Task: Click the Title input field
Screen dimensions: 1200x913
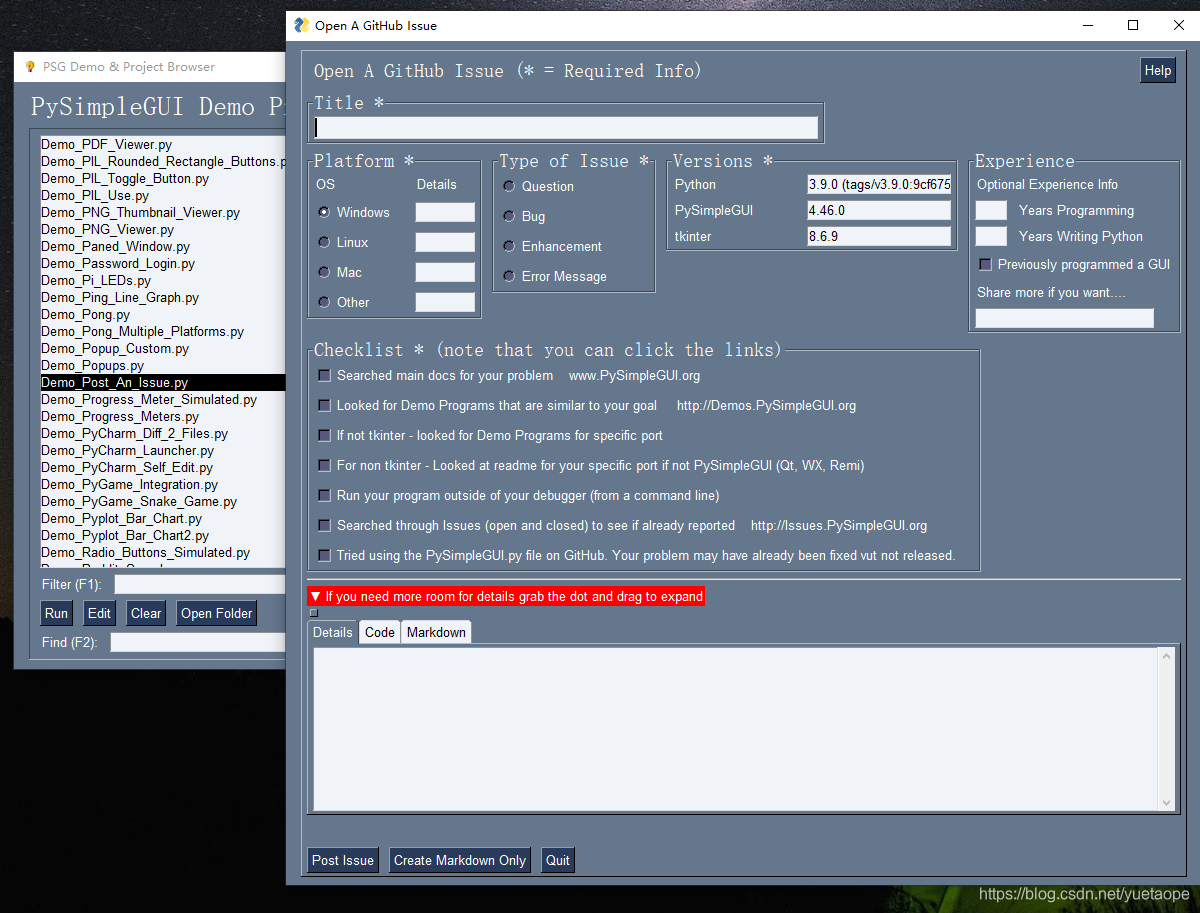Action: coord(566,127)
